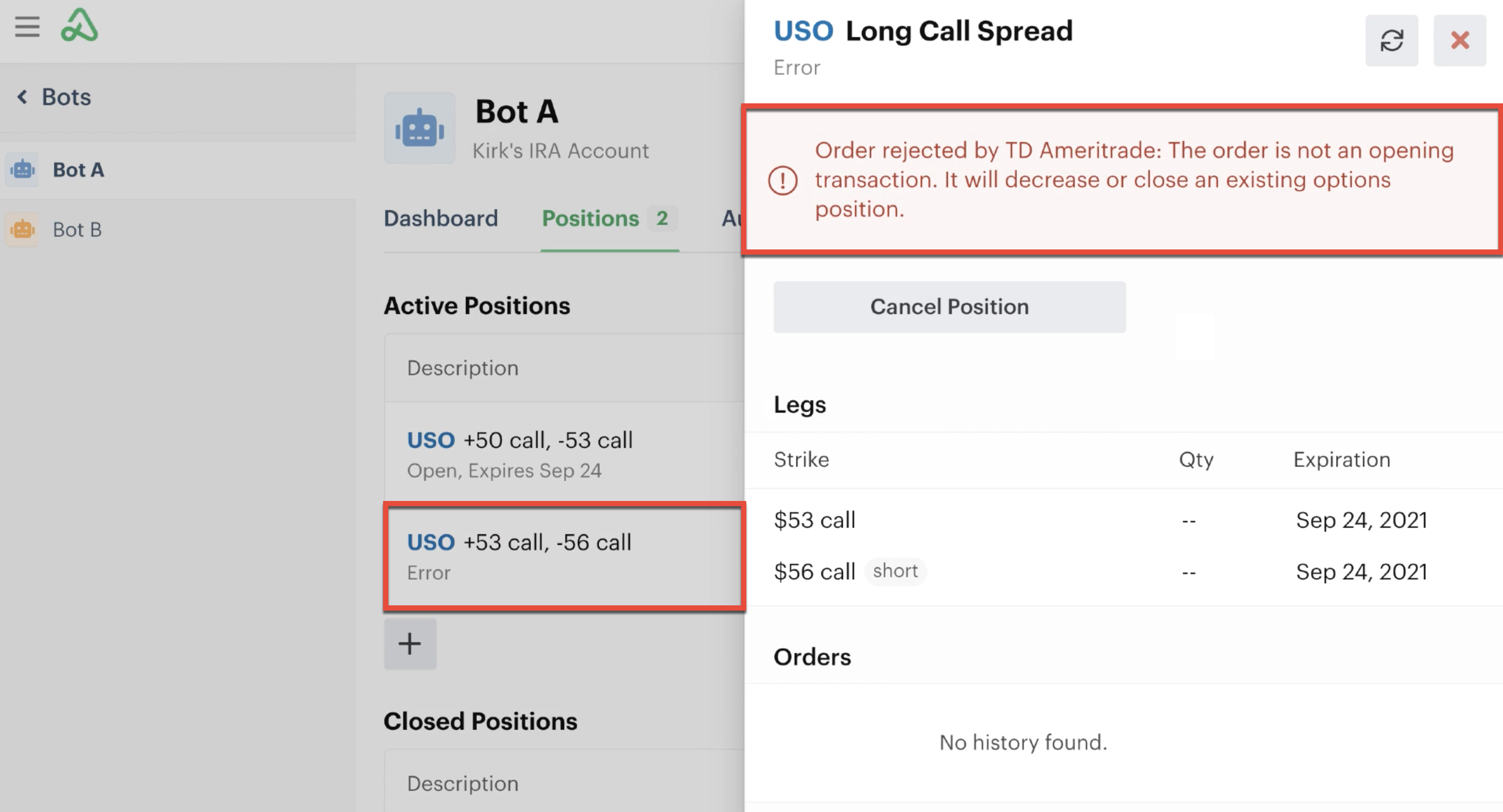Click the refresh icon in position panel
1503x812 pixels.
click(1391, 40)
